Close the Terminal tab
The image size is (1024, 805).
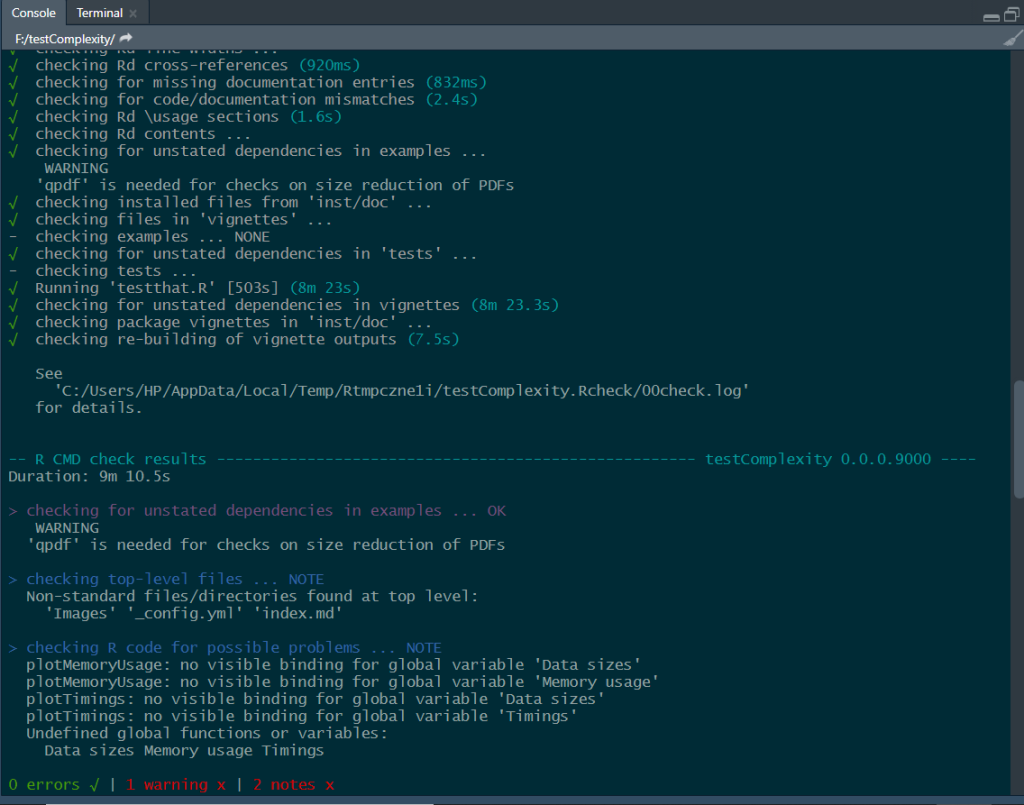[x=133, y=14]
